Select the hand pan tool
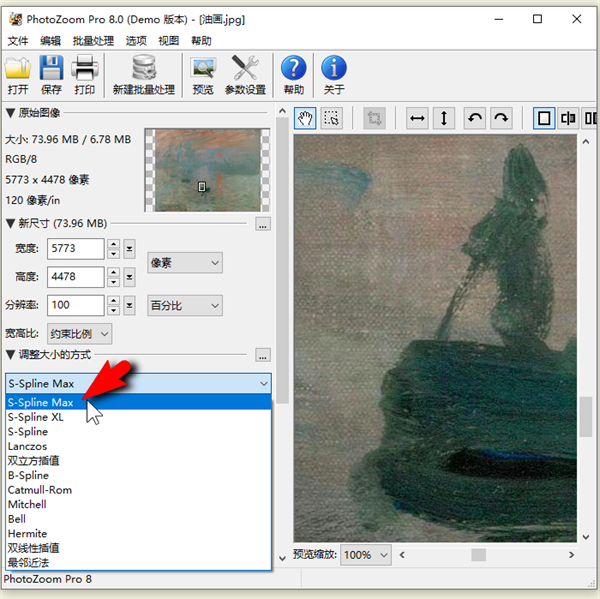This screenshot has width=600, height=599. [x=305, y=118]
